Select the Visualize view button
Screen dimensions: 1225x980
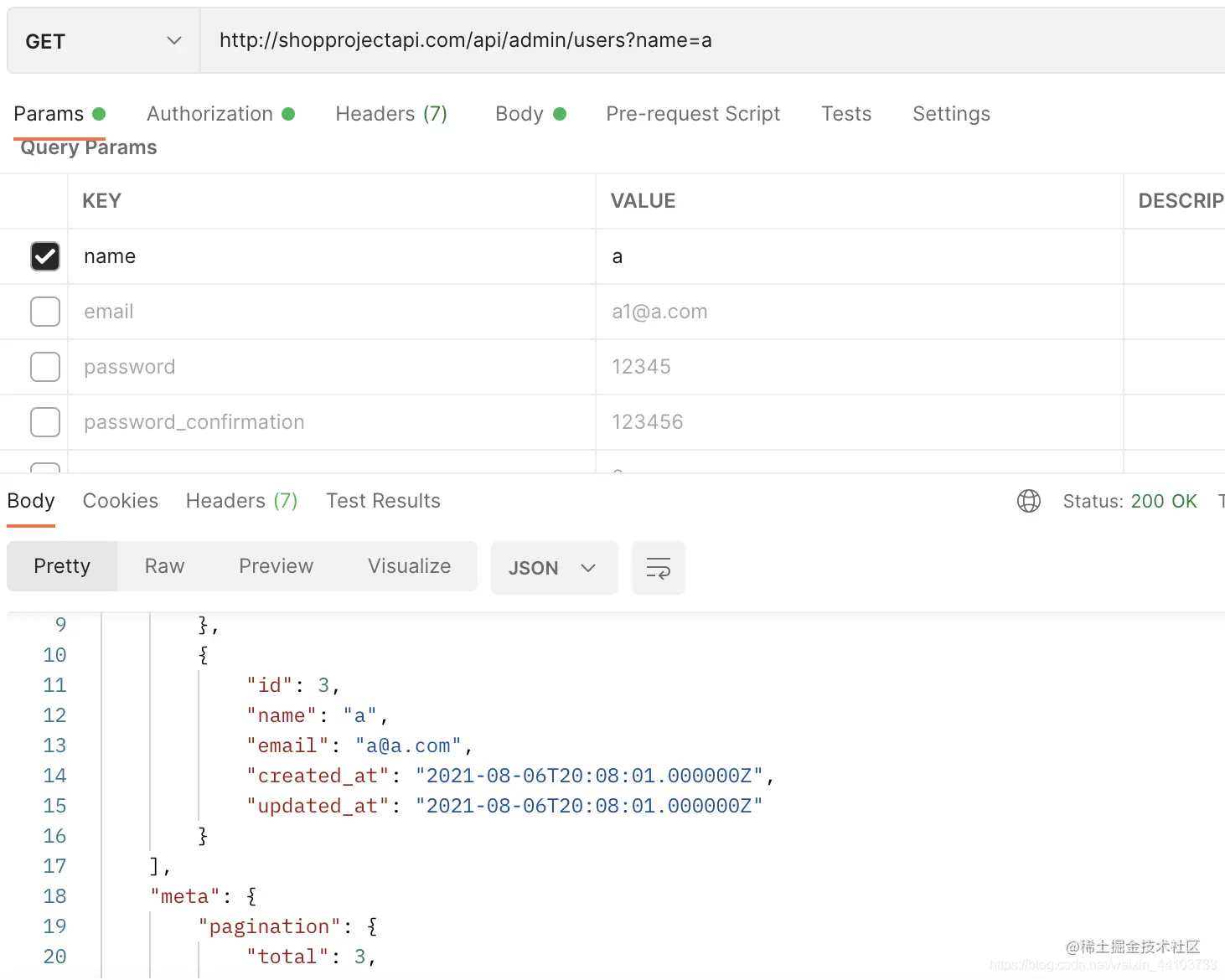click(x=409, y=566)
